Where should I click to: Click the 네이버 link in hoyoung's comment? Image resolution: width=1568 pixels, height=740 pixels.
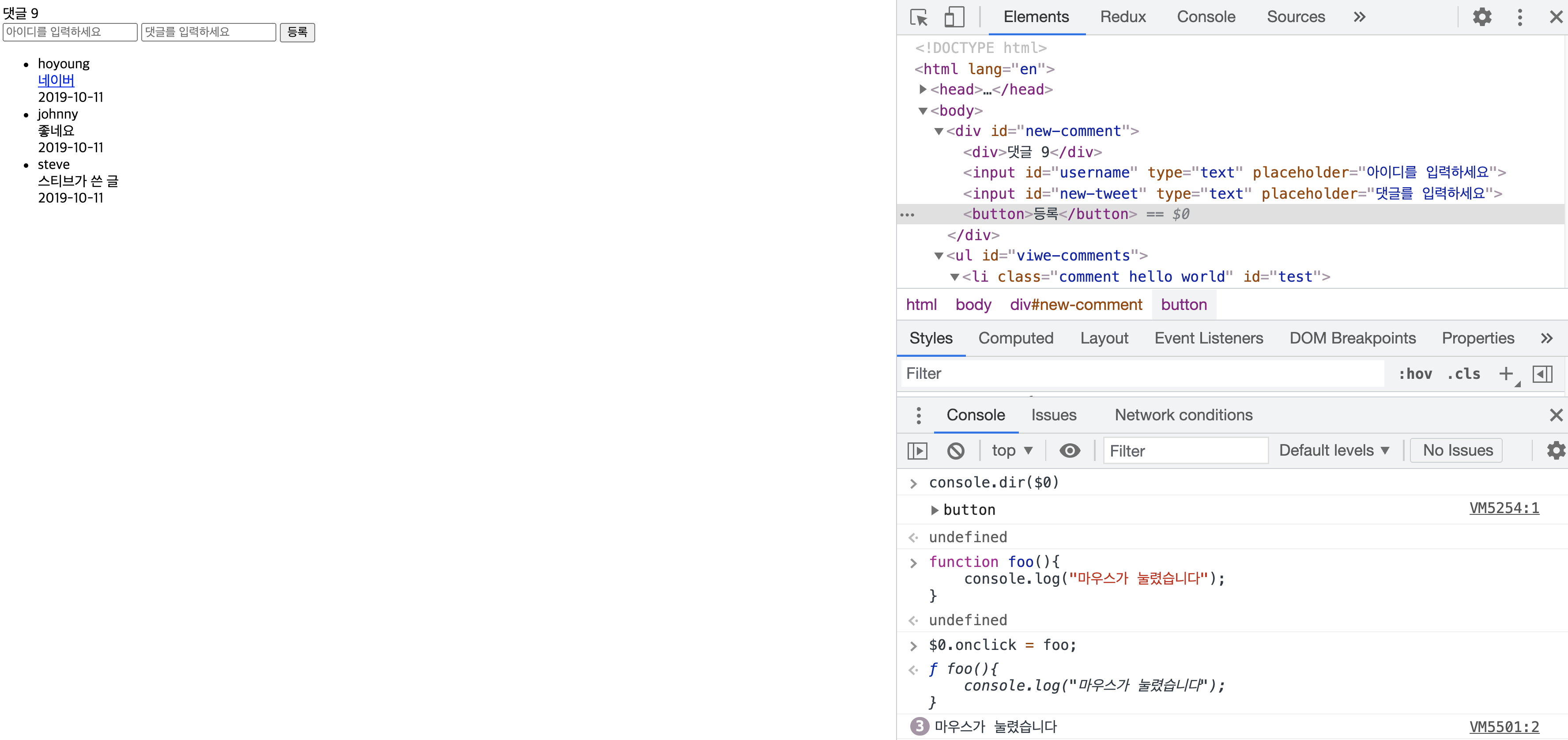[x=56, y=80]
